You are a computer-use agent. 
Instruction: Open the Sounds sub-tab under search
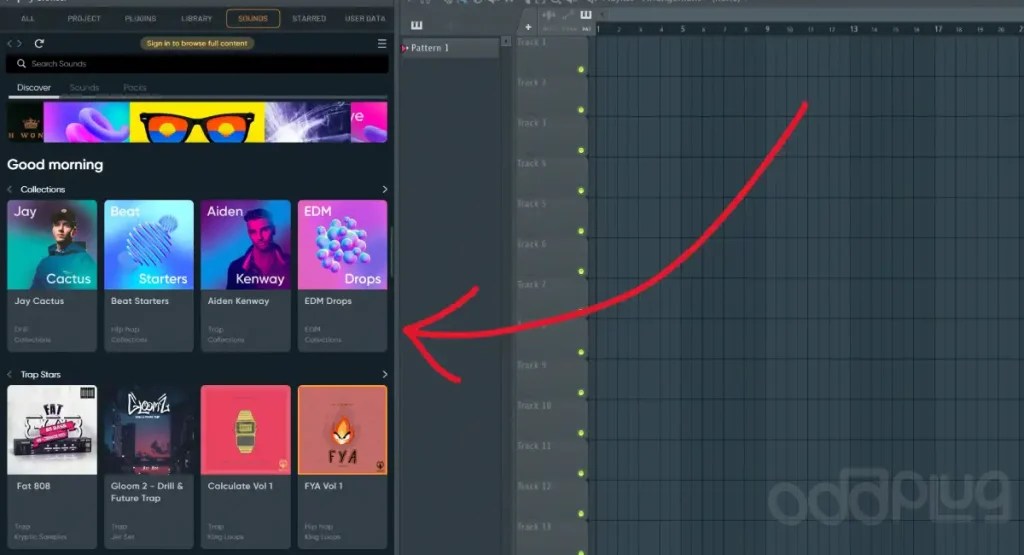click(84, 87)
